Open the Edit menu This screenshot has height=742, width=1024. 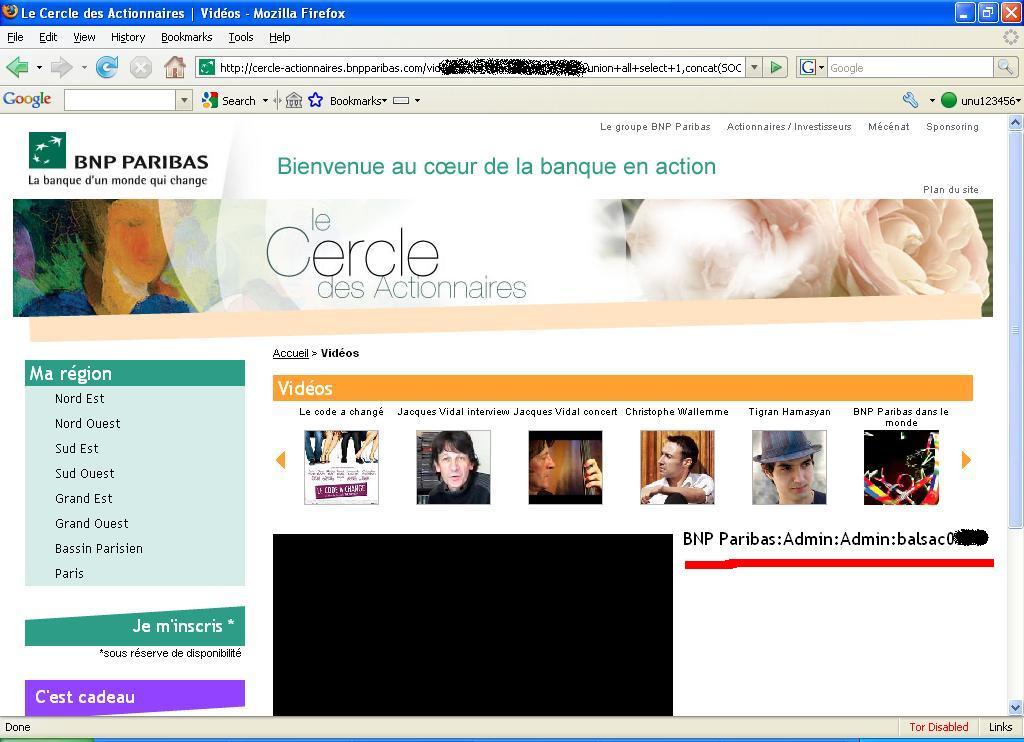48,37
